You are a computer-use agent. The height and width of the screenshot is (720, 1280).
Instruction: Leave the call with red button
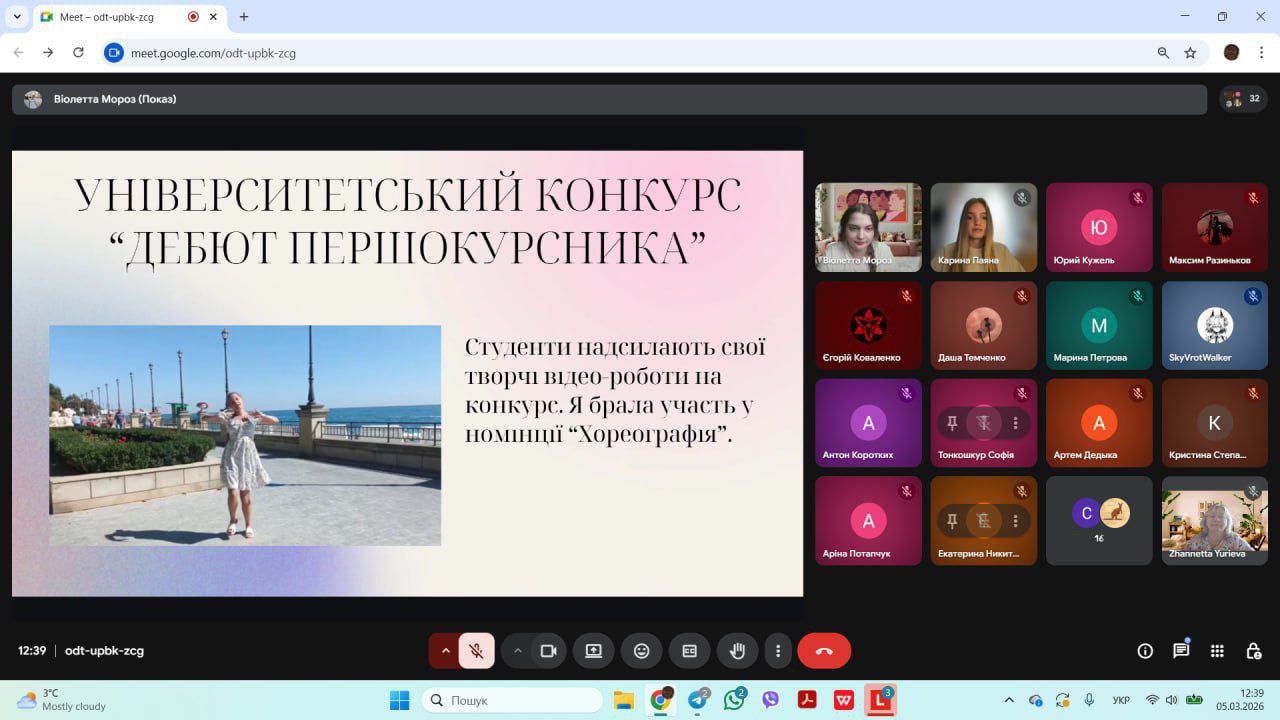[823, 651]
